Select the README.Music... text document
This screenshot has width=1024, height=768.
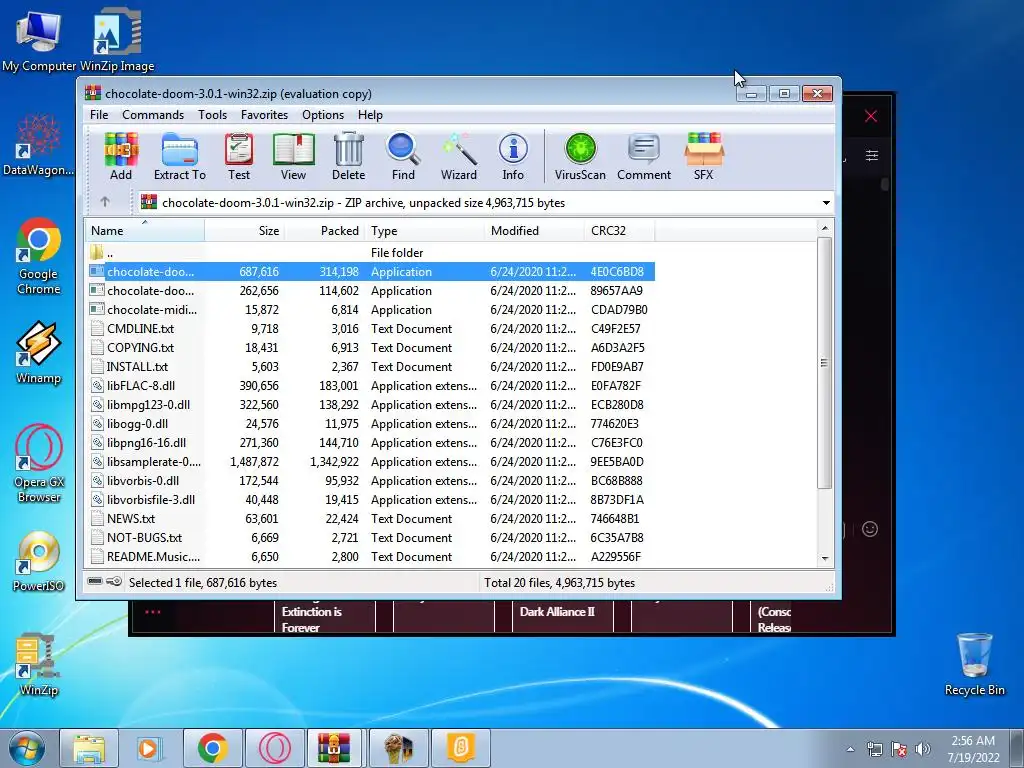pyautogui.click(x=370, y=556)
